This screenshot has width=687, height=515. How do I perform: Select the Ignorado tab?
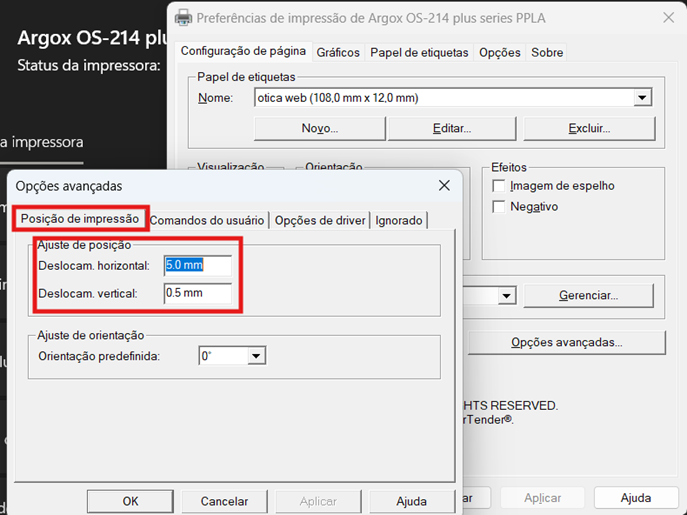[x=399, y=220]
